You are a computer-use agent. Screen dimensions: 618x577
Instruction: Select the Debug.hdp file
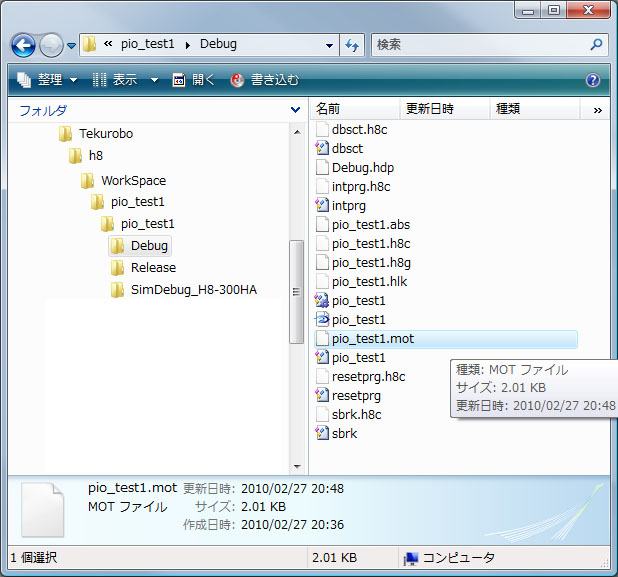(x=362, y=167)
